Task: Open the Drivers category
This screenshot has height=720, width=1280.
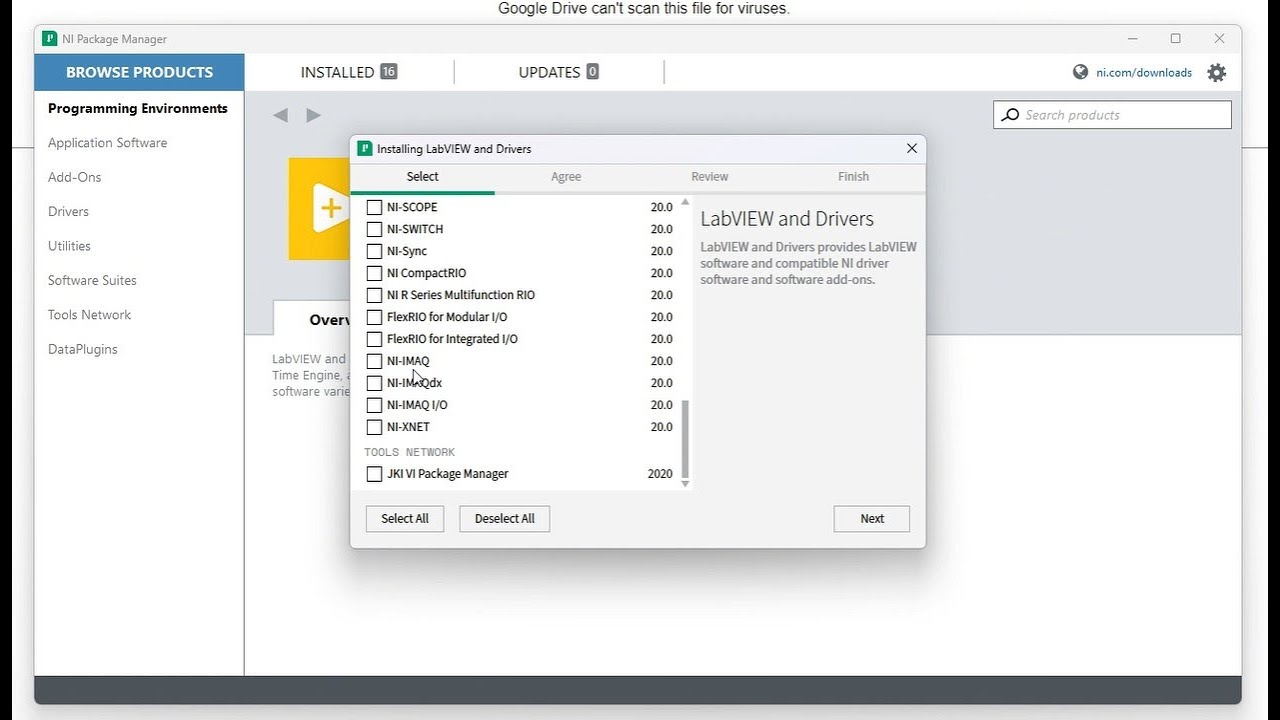Action: click(68, 211)
